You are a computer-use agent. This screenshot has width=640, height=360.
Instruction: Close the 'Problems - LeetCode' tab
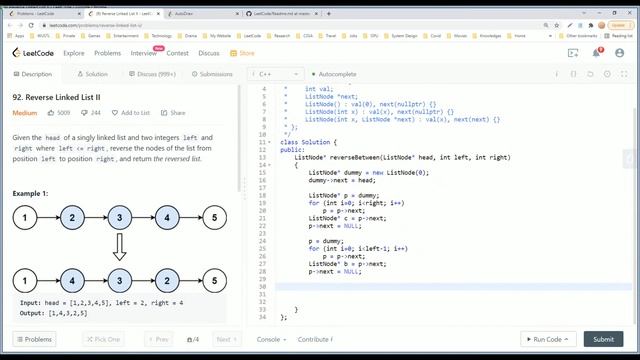click(79, 13)
